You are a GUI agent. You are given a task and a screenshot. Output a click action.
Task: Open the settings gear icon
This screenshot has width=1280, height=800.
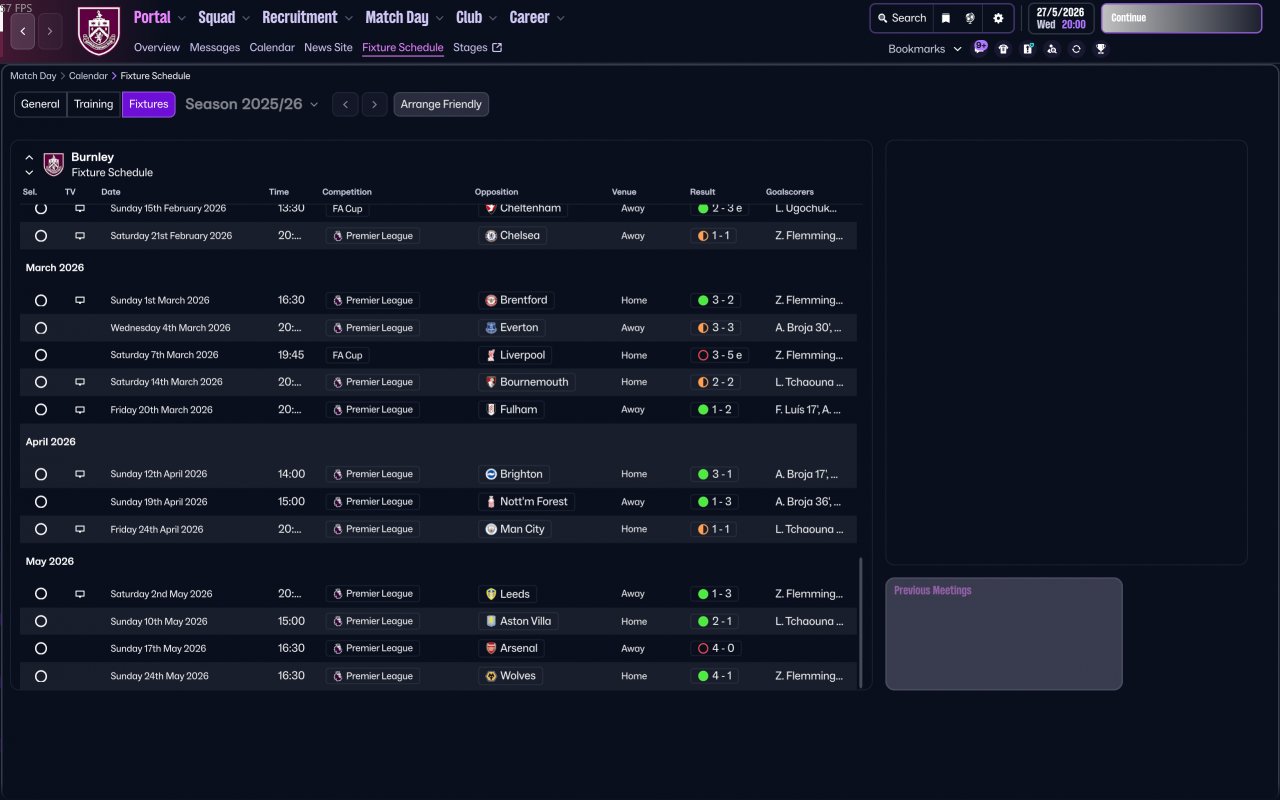[x=997, y=18]
